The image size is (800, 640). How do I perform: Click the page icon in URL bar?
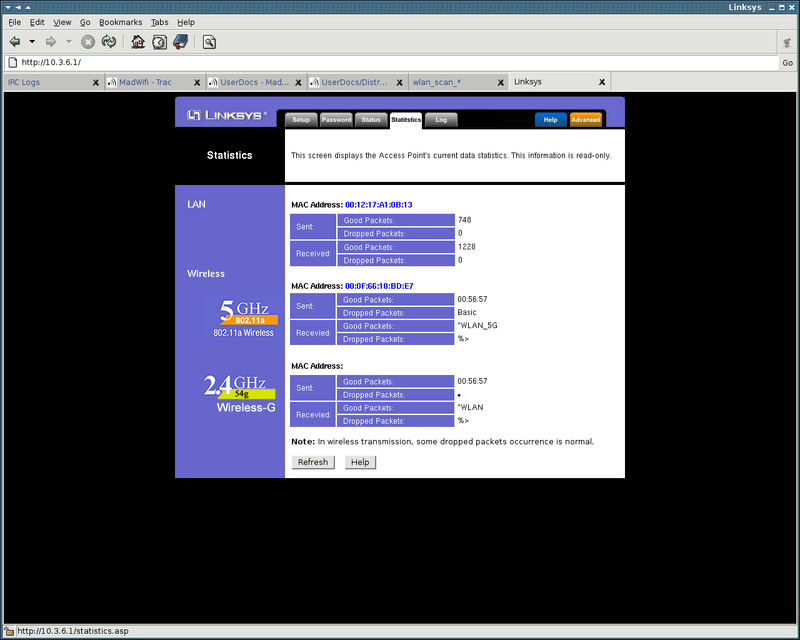[13, 62]
